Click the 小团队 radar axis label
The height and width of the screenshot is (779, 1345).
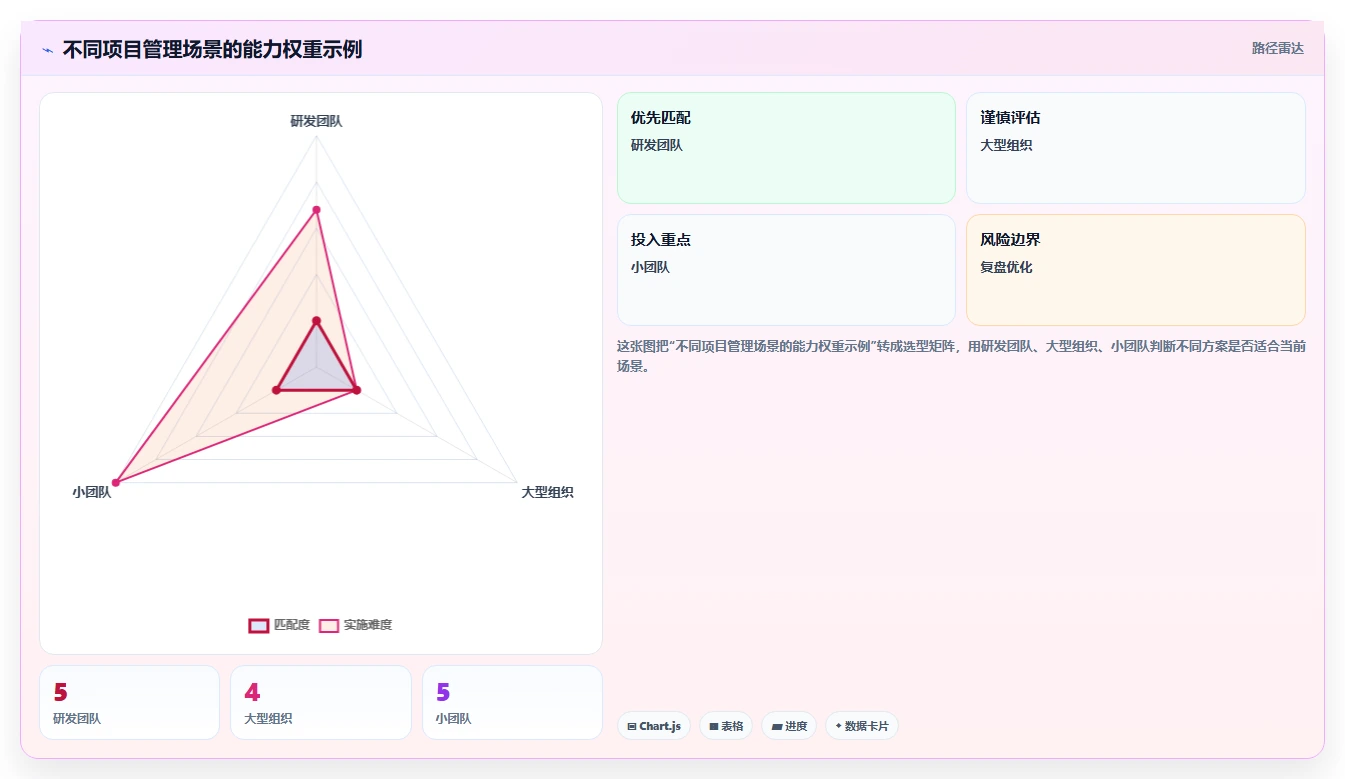[x=92, y=492]
